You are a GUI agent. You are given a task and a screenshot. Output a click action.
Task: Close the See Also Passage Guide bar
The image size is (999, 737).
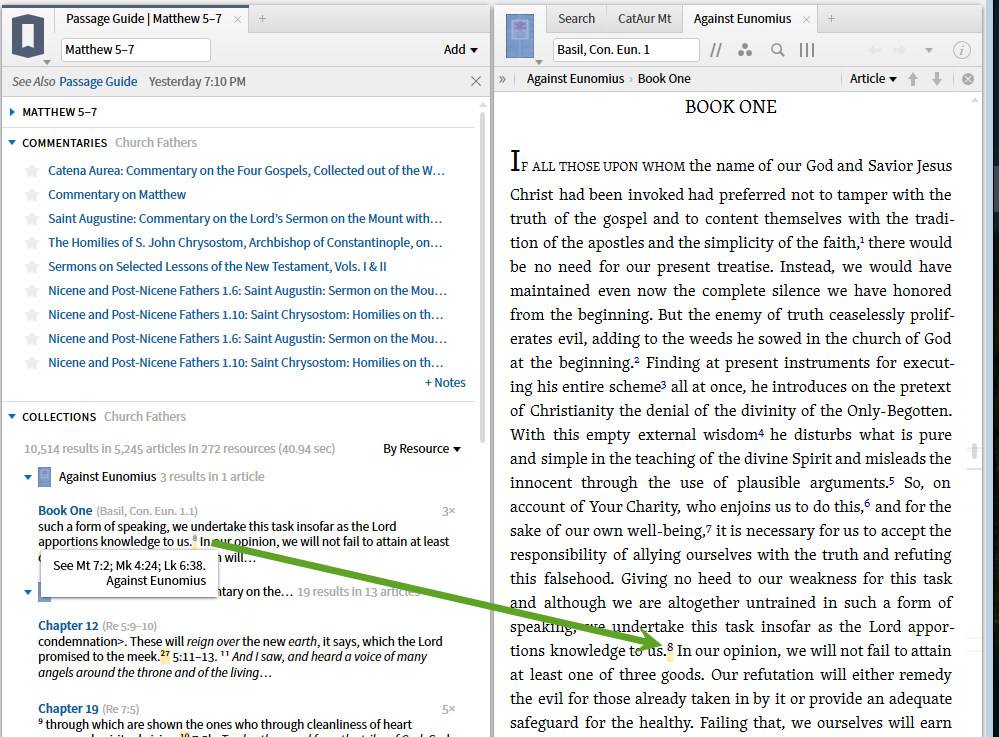click(x=476, y=81)
